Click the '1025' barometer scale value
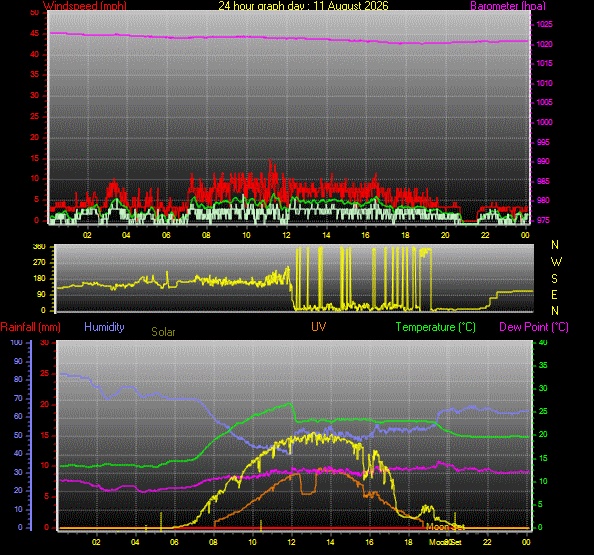The image size is (594, 555). point(544,25)
